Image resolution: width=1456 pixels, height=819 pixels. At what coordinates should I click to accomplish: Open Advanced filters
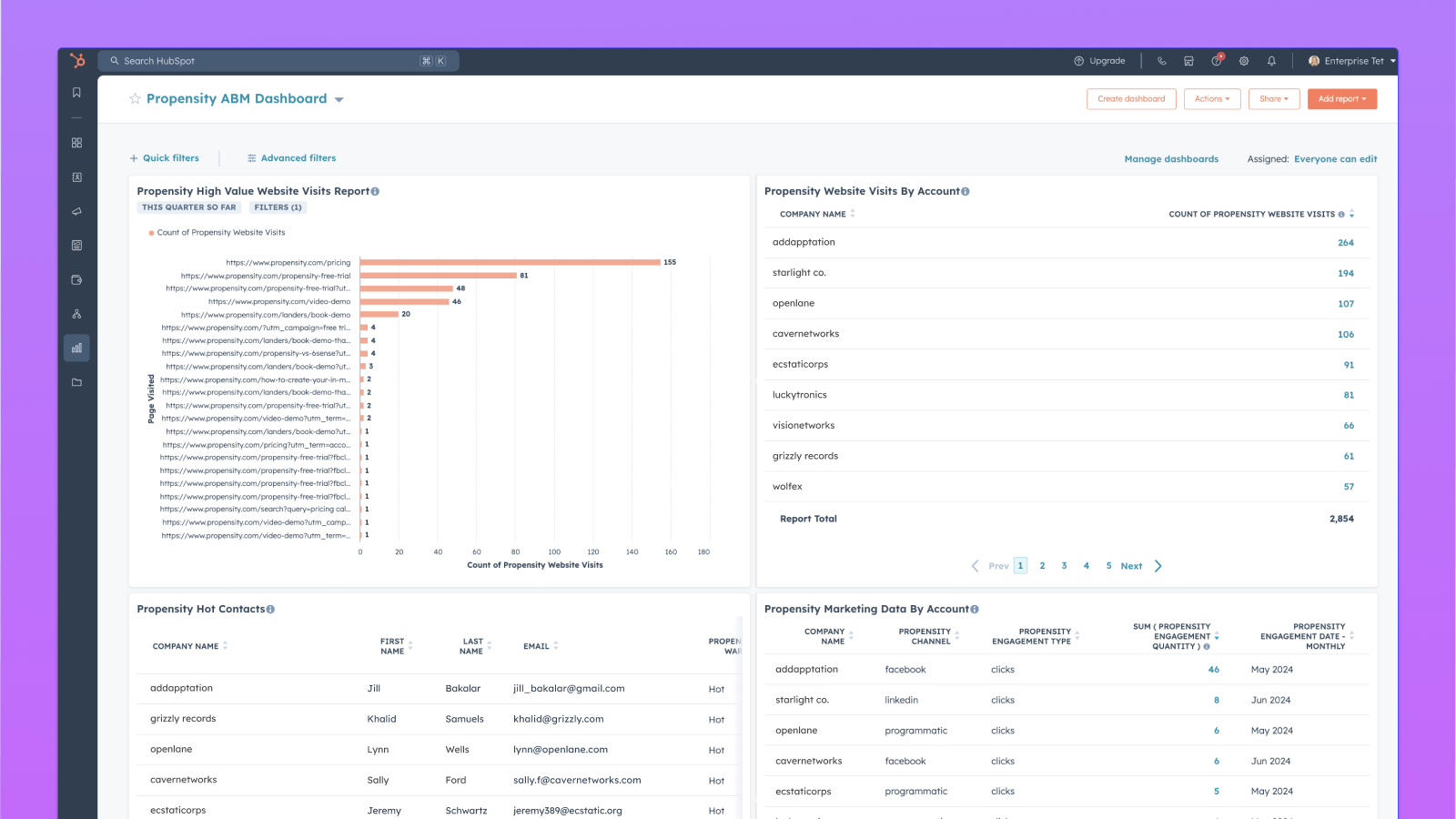coord(291,157)
